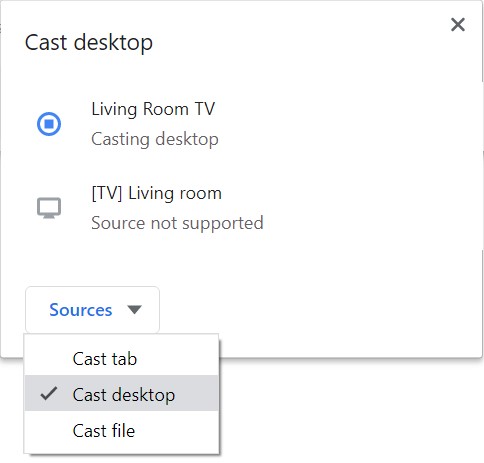Screen dimensions: 484x463
Task: Click the Sources button label
Action: (x=81, y=310)
